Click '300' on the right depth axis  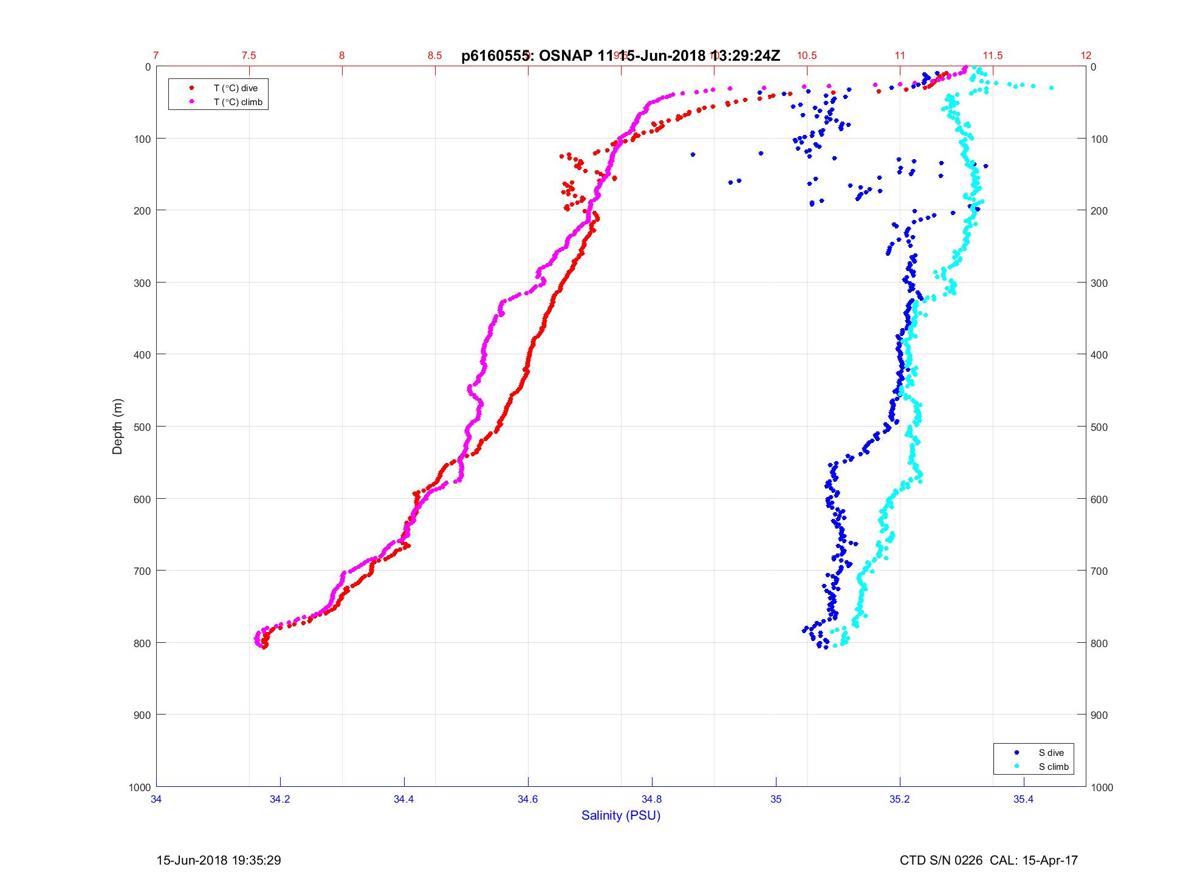click(x=1100, y=283)
